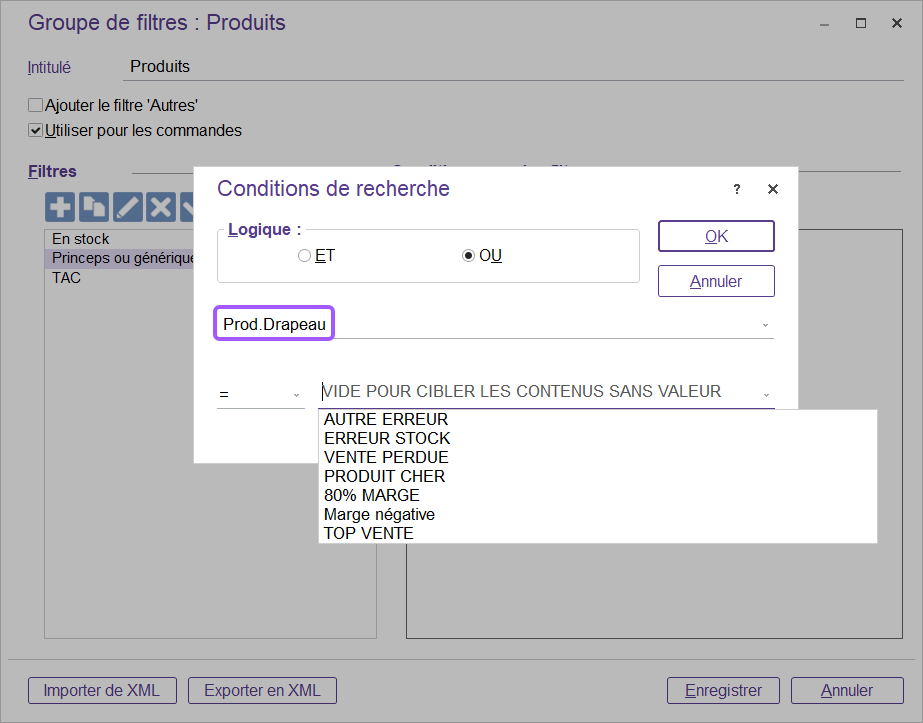This screenshot has width=923, height=723.
Task: Choose ERREUR STOCK from the list
Action: click(x=387, y=438)
